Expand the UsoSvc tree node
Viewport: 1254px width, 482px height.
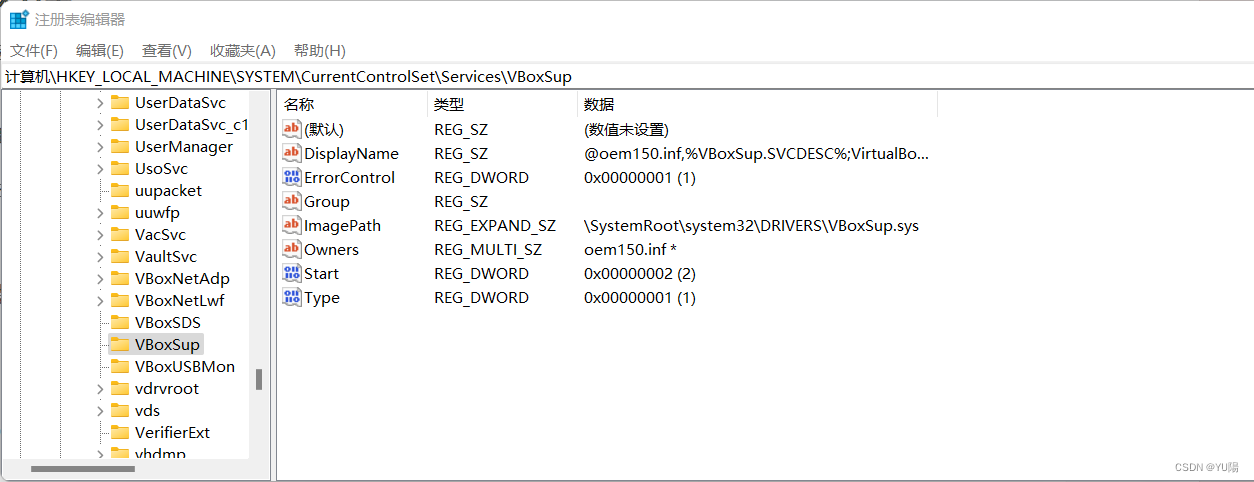(99, 169)
